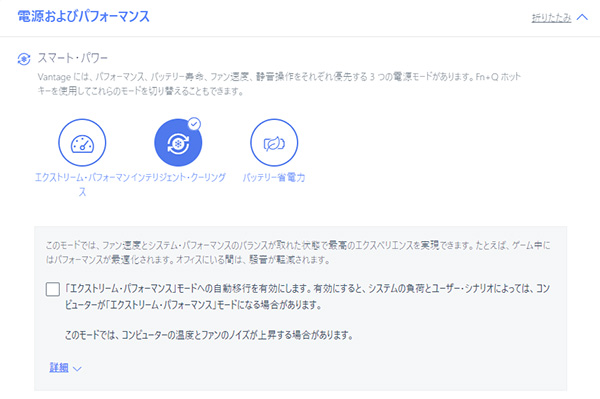The width and height of the screenshot is (600, 399).
Task: Click the インテリジェント・クーリング label
Action: coord(178,178)
